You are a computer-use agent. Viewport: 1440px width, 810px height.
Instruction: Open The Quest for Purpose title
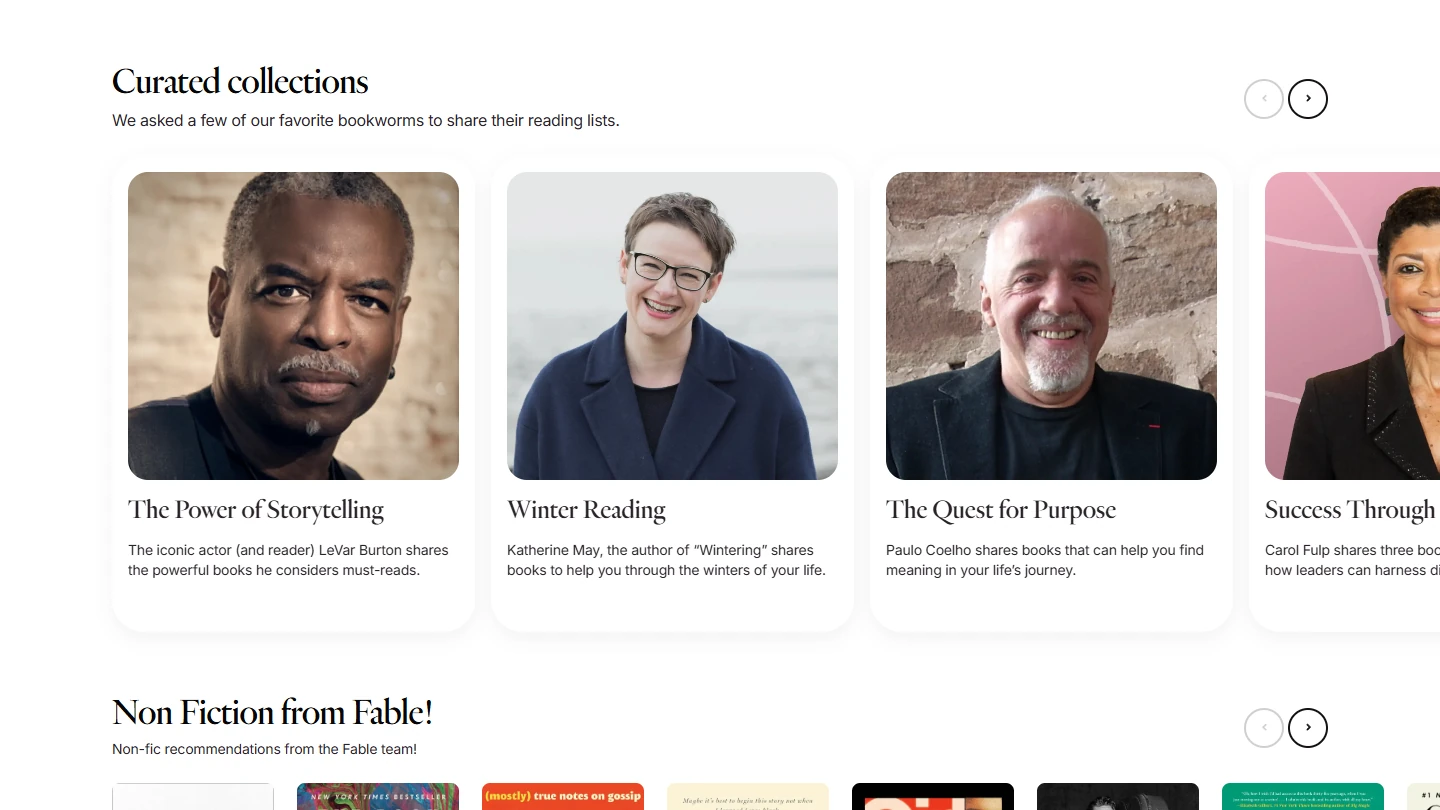tap(1000, 510)
